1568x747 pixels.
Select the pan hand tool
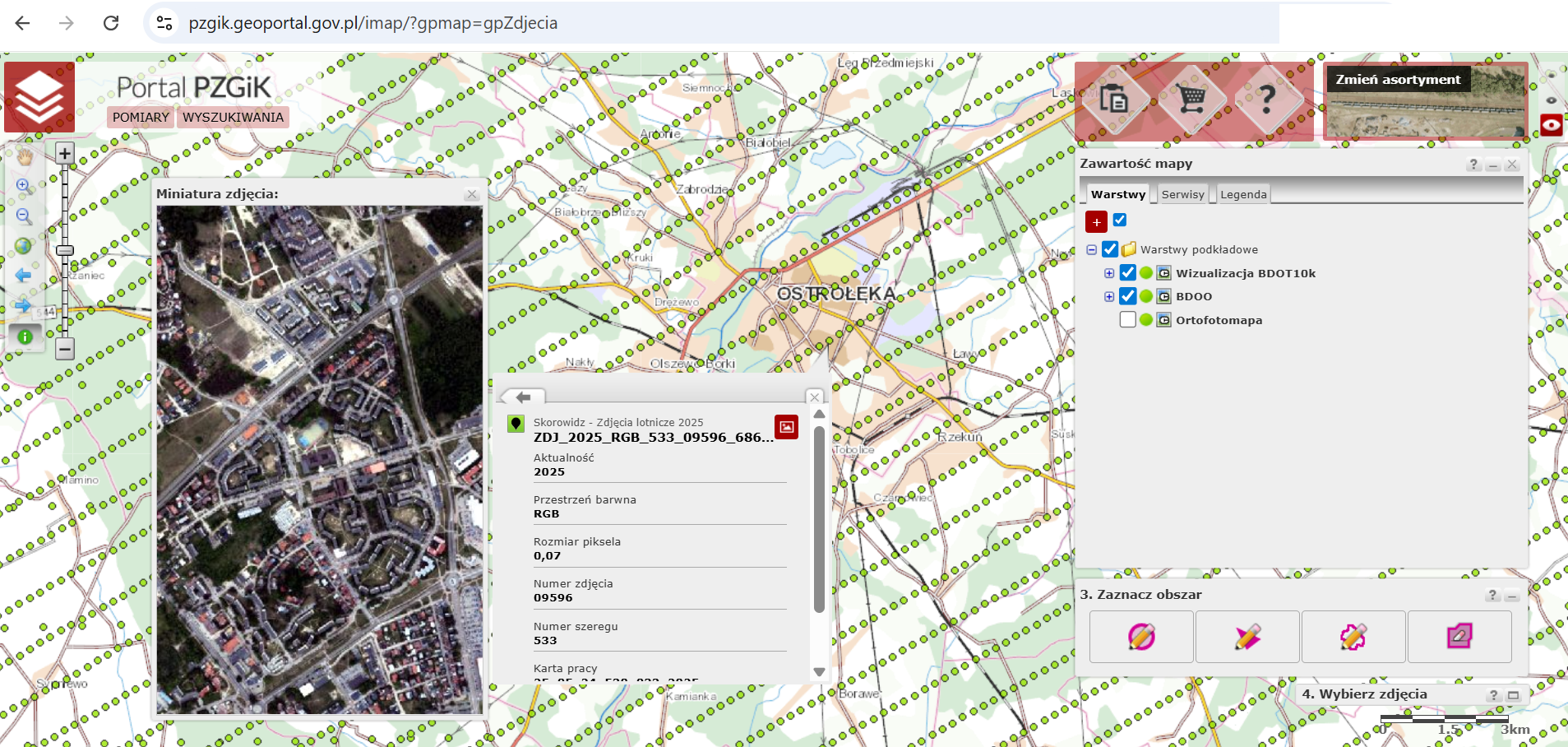click(x=24, y=156)
